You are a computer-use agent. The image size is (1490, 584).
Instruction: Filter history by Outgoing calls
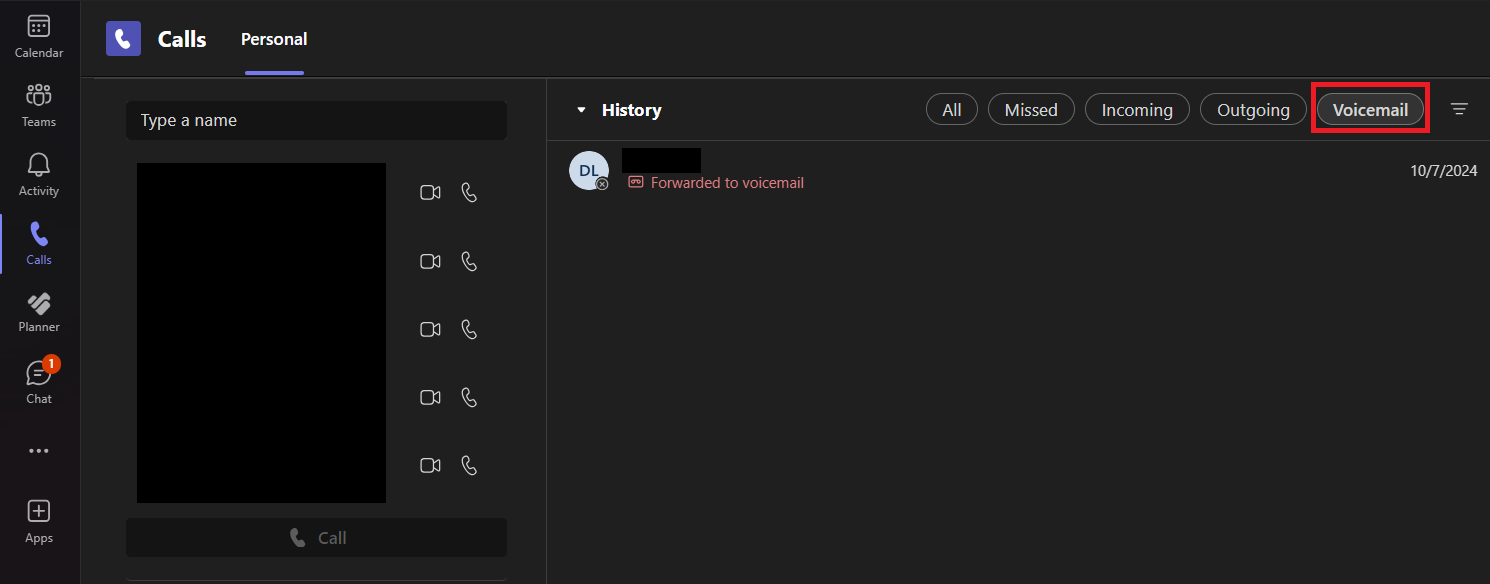1253,110
